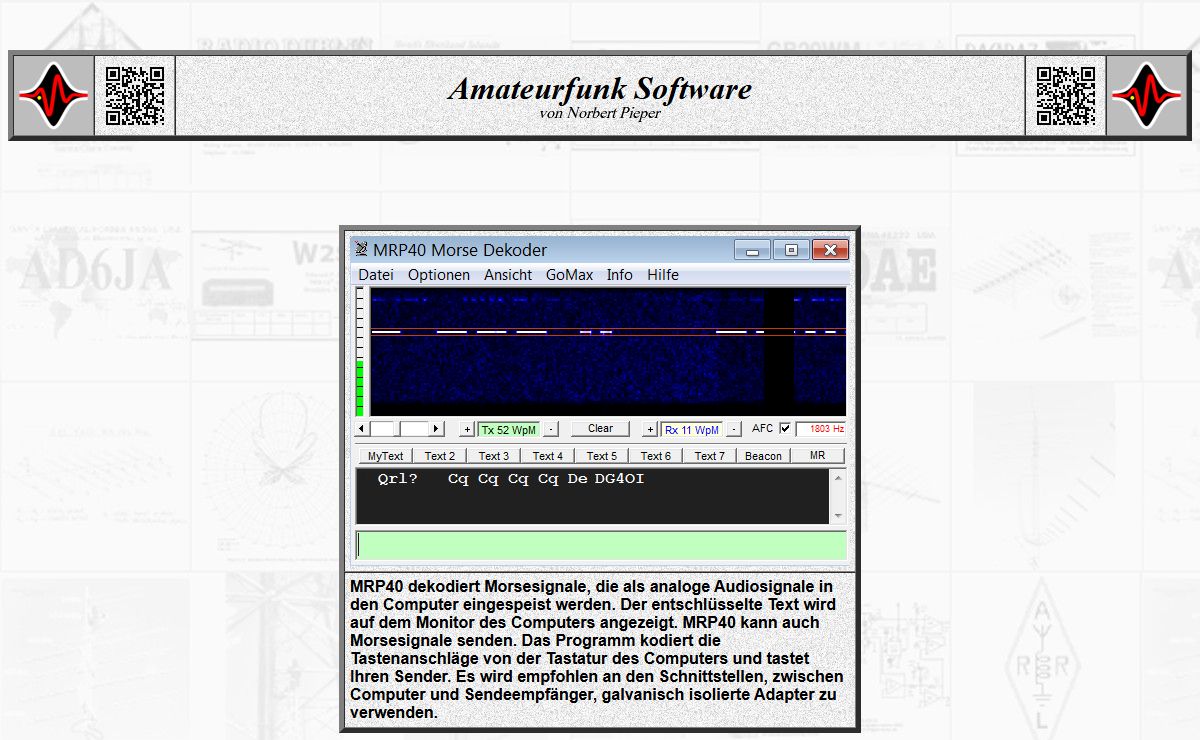Screen dimensions: 1200x740
Task: Click the Text 2 macro button
Action: click(439, 456)
